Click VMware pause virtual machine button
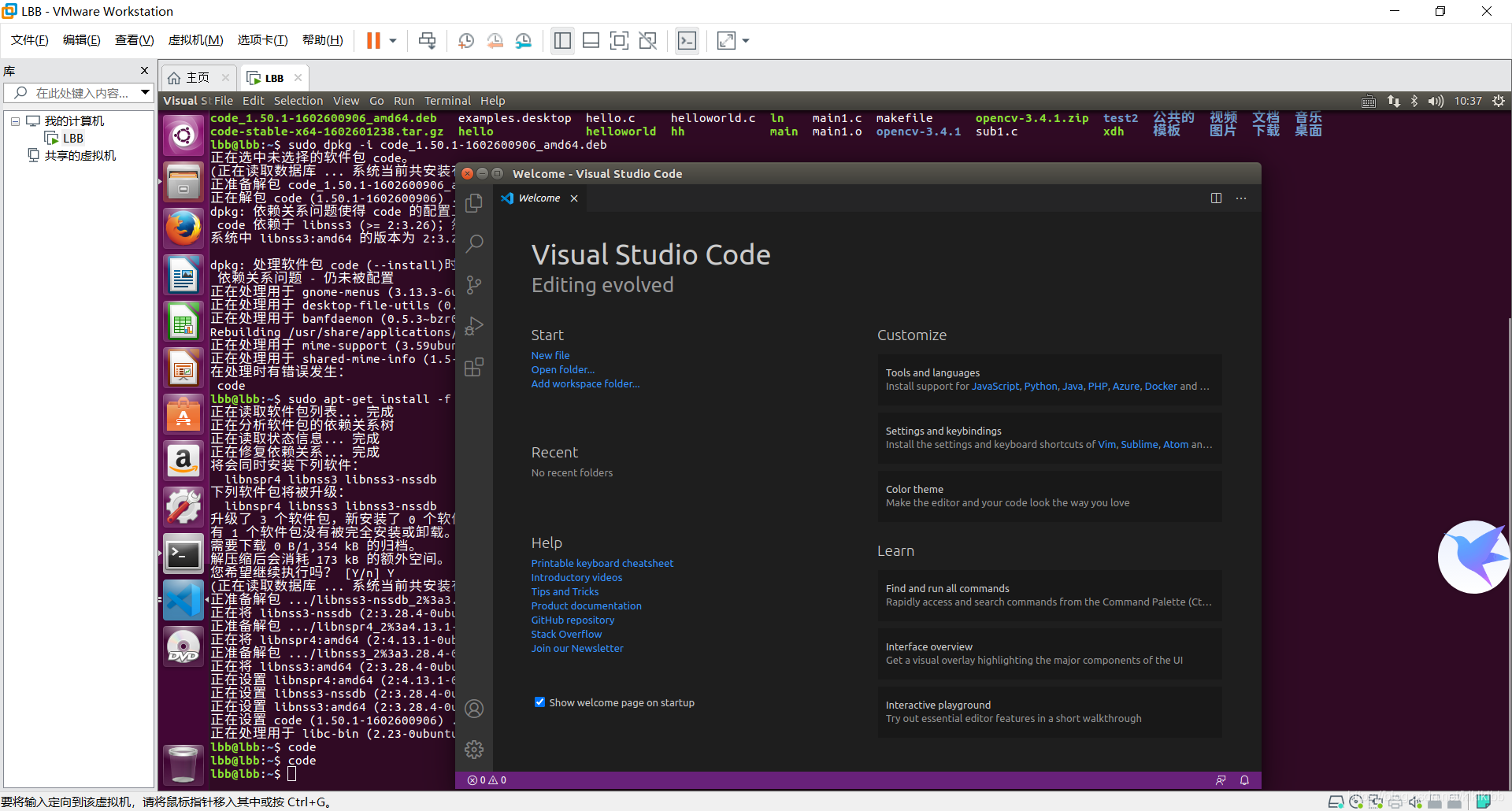Image resolution: width=1512 pixels, height=811 pixels. click(x=373, y=40)
